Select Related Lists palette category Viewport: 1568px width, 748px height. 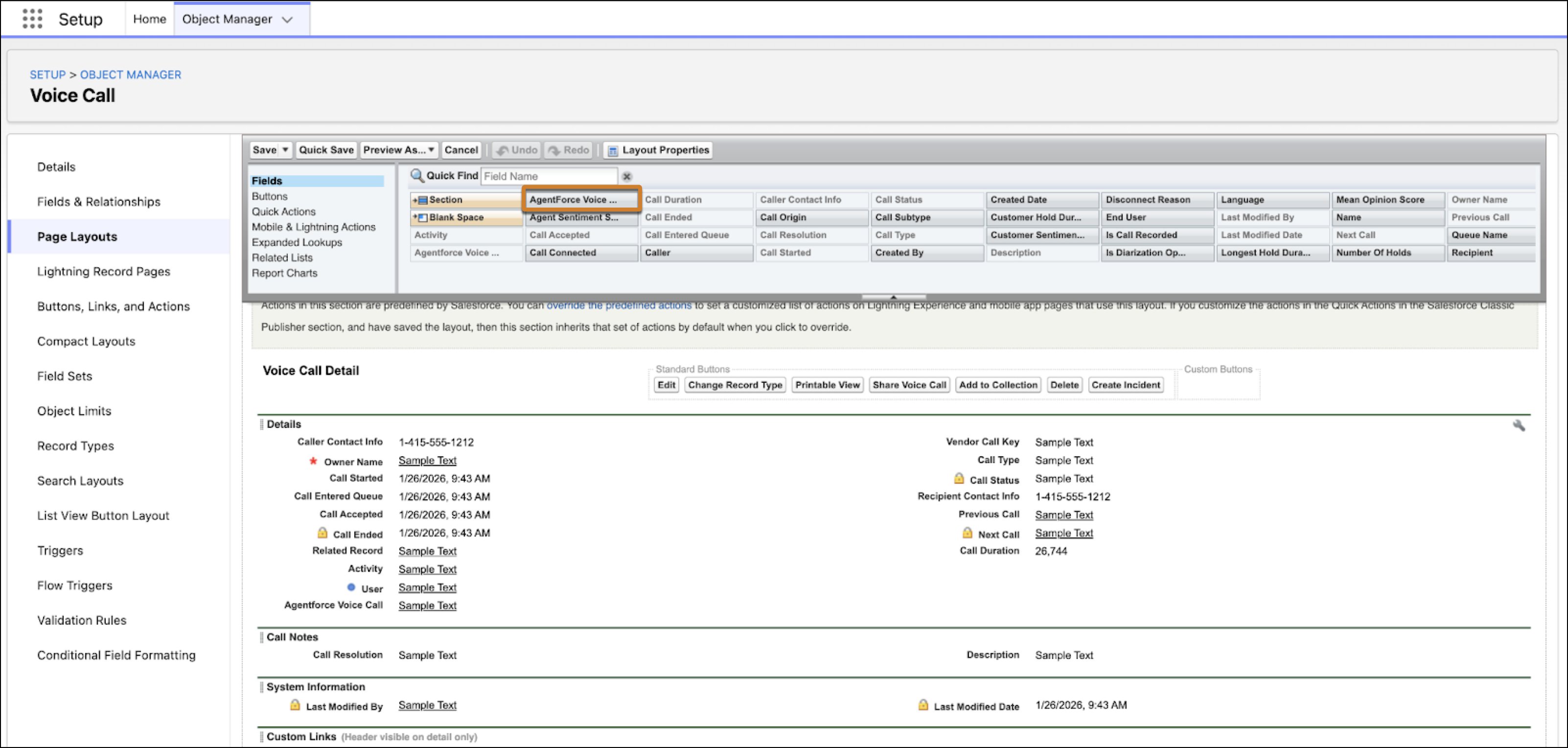point(282,258)
